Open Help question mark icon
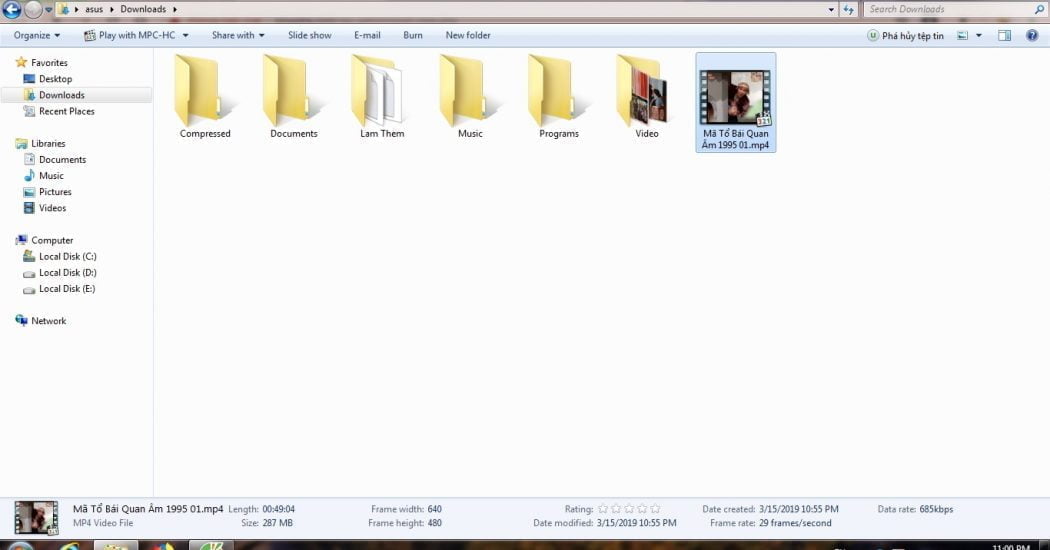 (1032, 36)
